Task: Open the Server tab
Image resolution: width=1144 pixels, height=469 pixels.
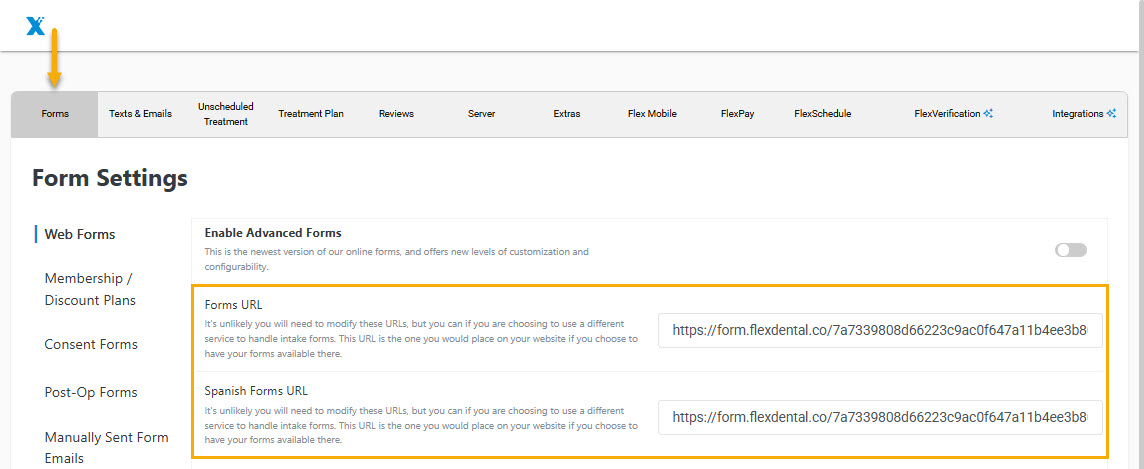Action: coord(482,114)
